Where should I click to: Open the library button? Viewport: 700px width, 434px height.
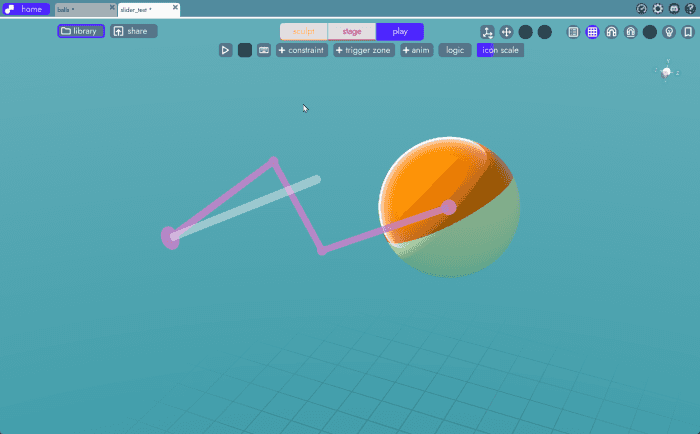coord(81,31)
